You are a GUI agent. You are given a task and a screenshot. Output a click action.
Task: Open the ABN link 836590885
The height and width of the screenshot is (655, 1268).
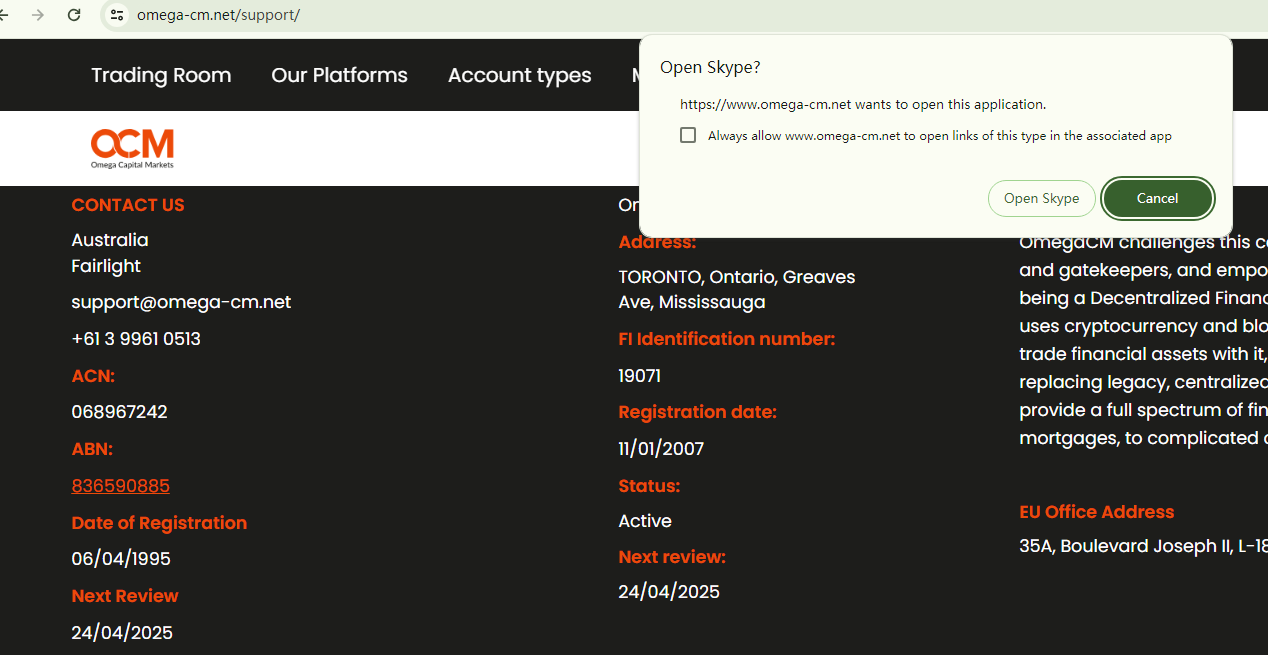tap(120, 486)
